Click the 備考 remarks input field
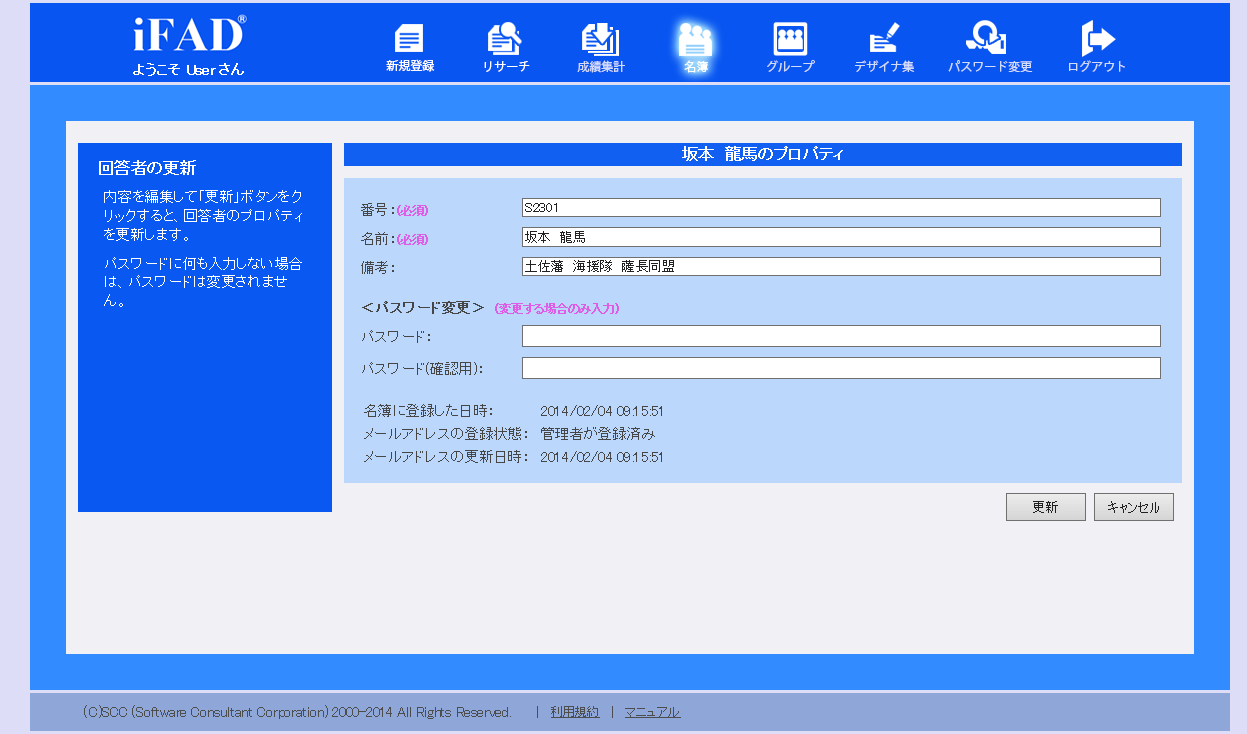Image resolution: width=1247 pixels, height=734 pixels. (840, 266)
